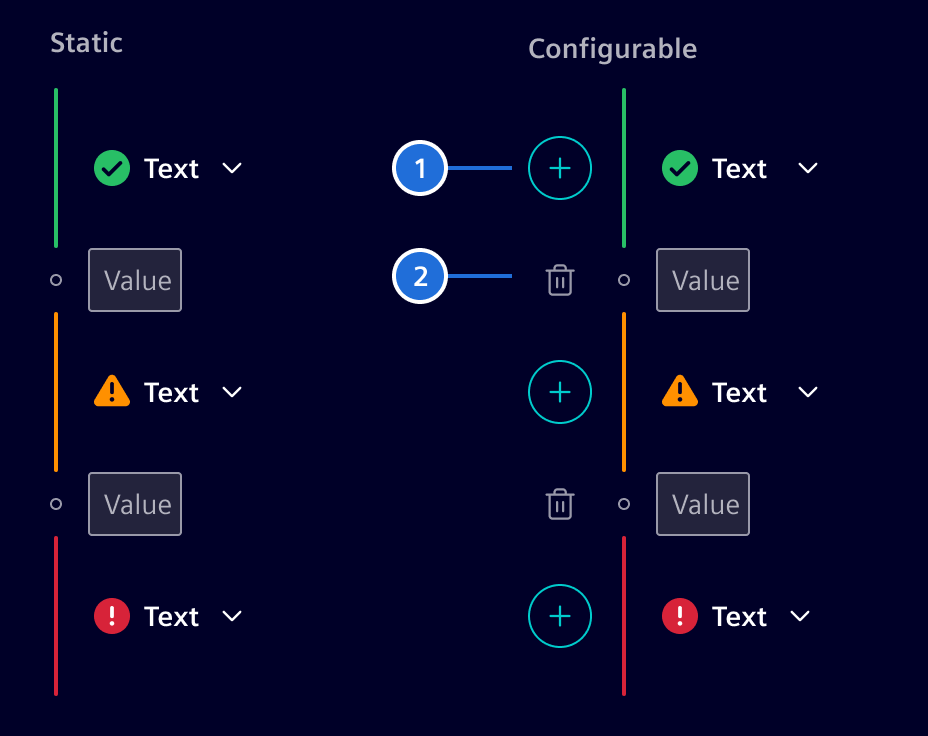Screen dimensions: 928x736
Task: Select the Static column heading
Action: pyautogui.click(x=86, y=43)
